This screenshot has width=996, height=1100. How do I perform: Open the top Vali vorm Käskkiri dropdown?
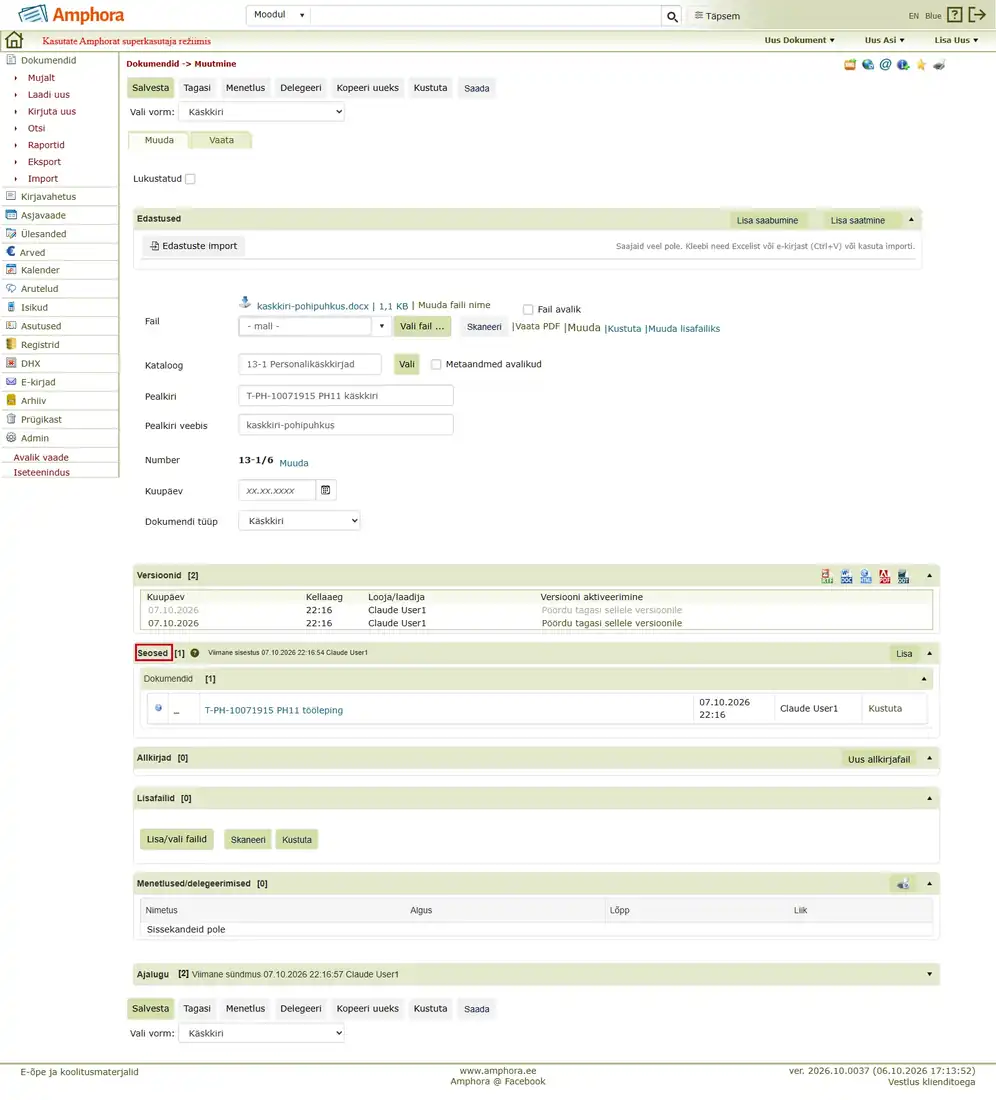pos(261,112)
